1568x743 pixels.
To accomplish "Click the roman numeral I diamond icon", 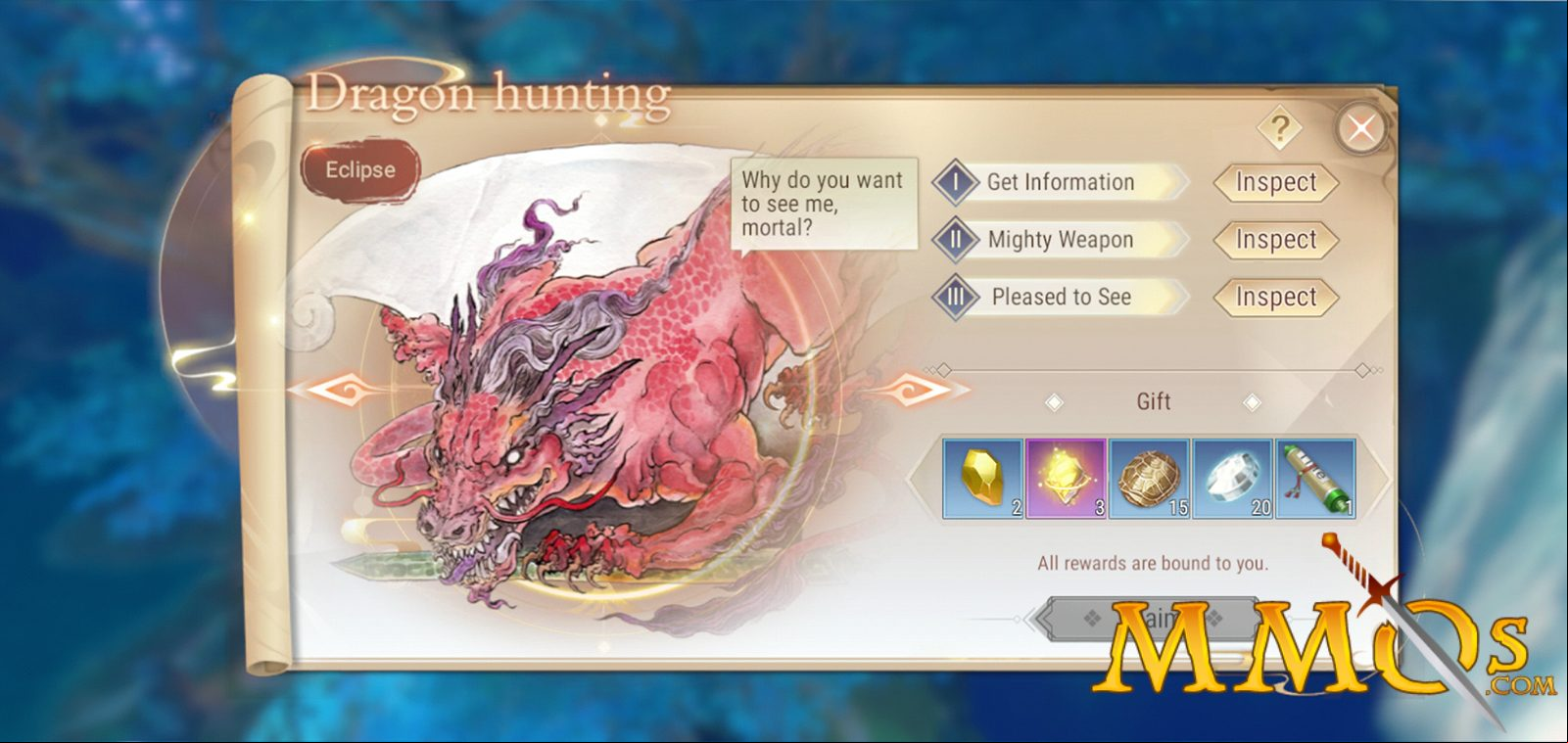I will click(956, 182).
